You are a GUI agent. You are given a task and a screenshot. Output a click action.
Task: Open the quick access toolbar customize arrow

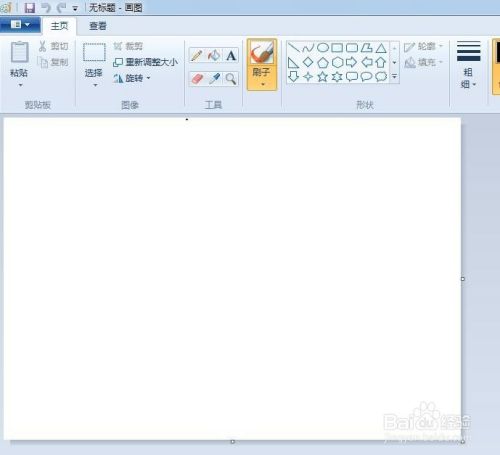pyautogui.click(x=75, y=8)
